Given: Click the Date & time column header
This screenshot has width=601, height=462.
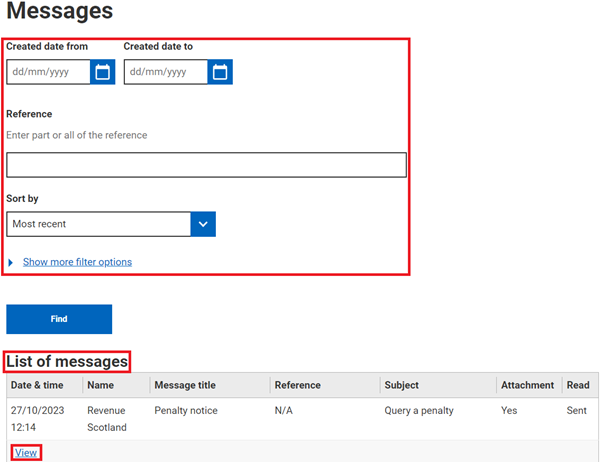Looking at the screenshot, I should (x=36, y=385).
